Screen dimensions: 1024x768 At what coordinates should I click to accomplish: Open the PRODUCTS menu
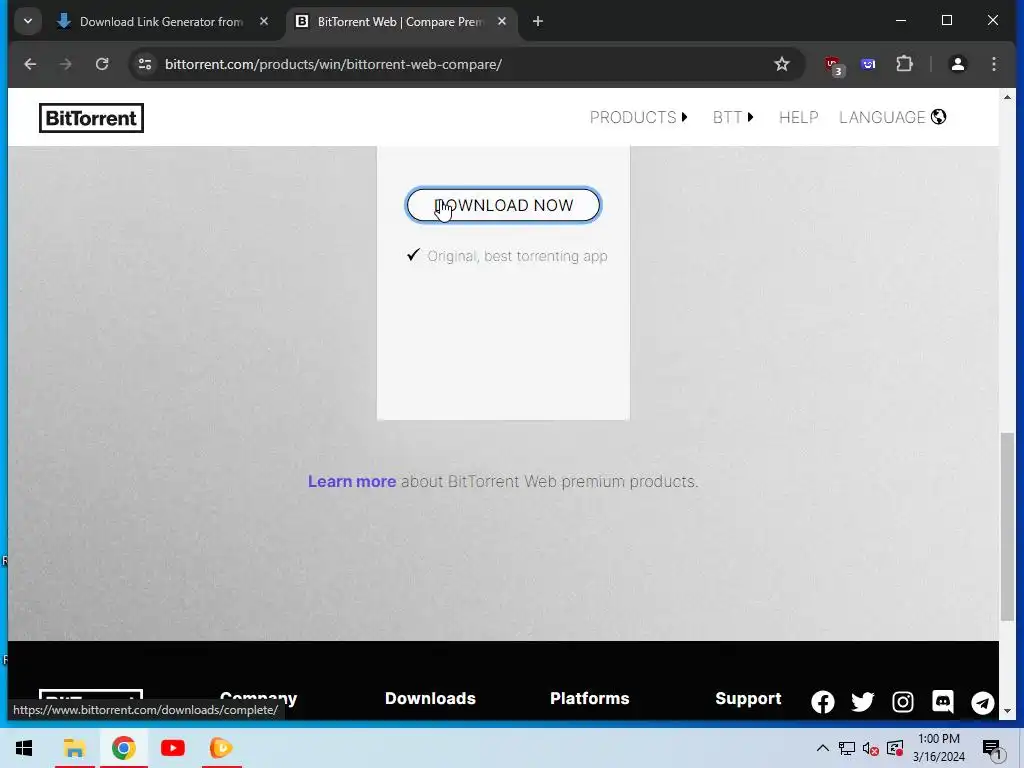[x=639, y=118]
